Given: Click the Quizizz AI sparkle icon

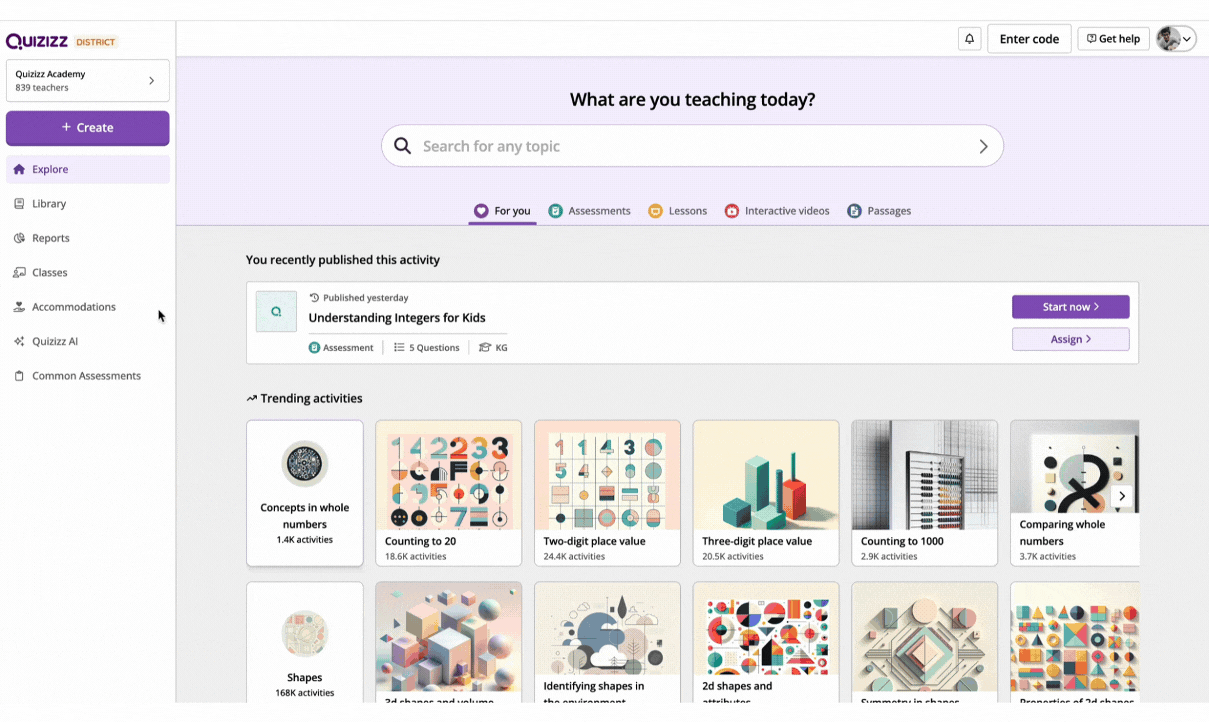Looking at the screenshot, I should coord(19,341).
